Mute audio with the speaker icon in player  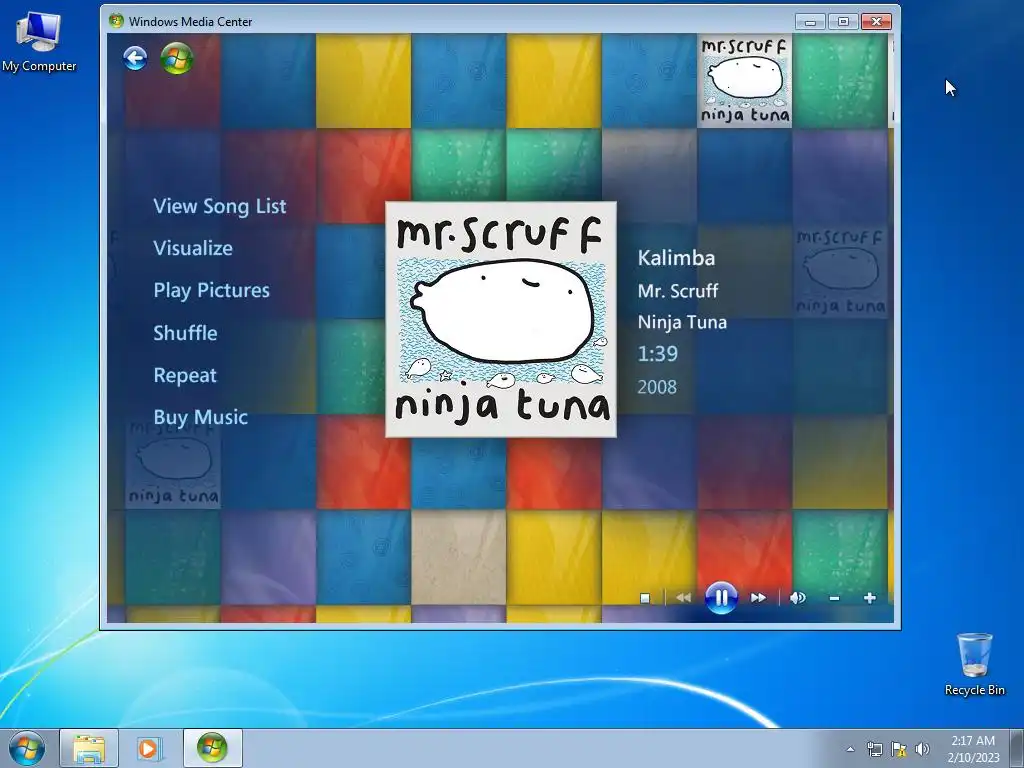(x=797, y=598)
